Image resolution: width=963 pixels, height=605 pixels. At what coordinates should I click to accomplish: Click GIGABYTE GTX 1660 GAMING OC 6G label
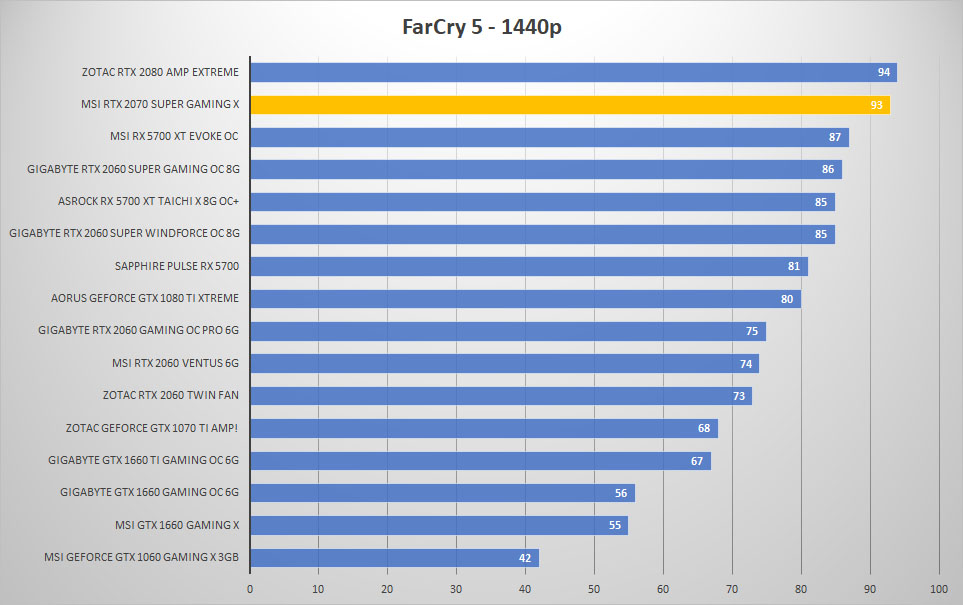[x=150, y=492]
